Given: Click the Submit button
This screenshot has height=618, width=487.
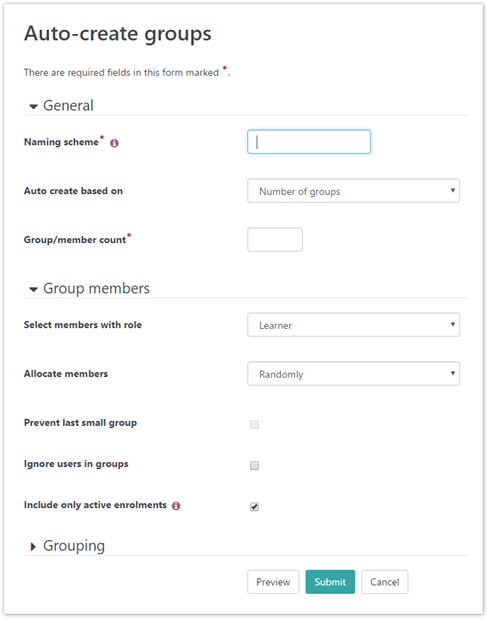Looking at the screenshot, I should 330,582.
